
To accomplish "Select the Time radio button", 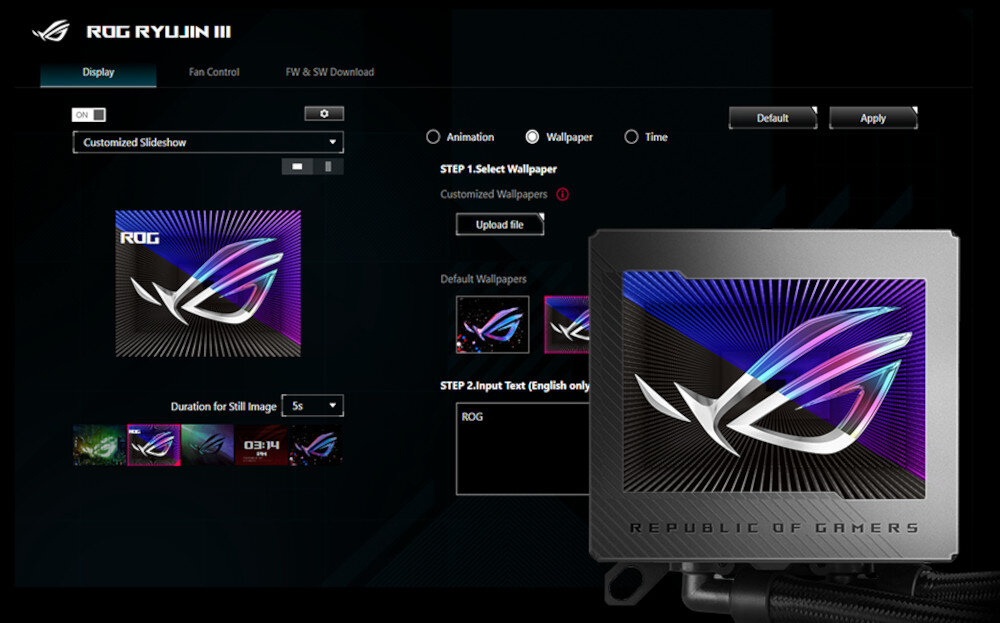I will point(631,137).
